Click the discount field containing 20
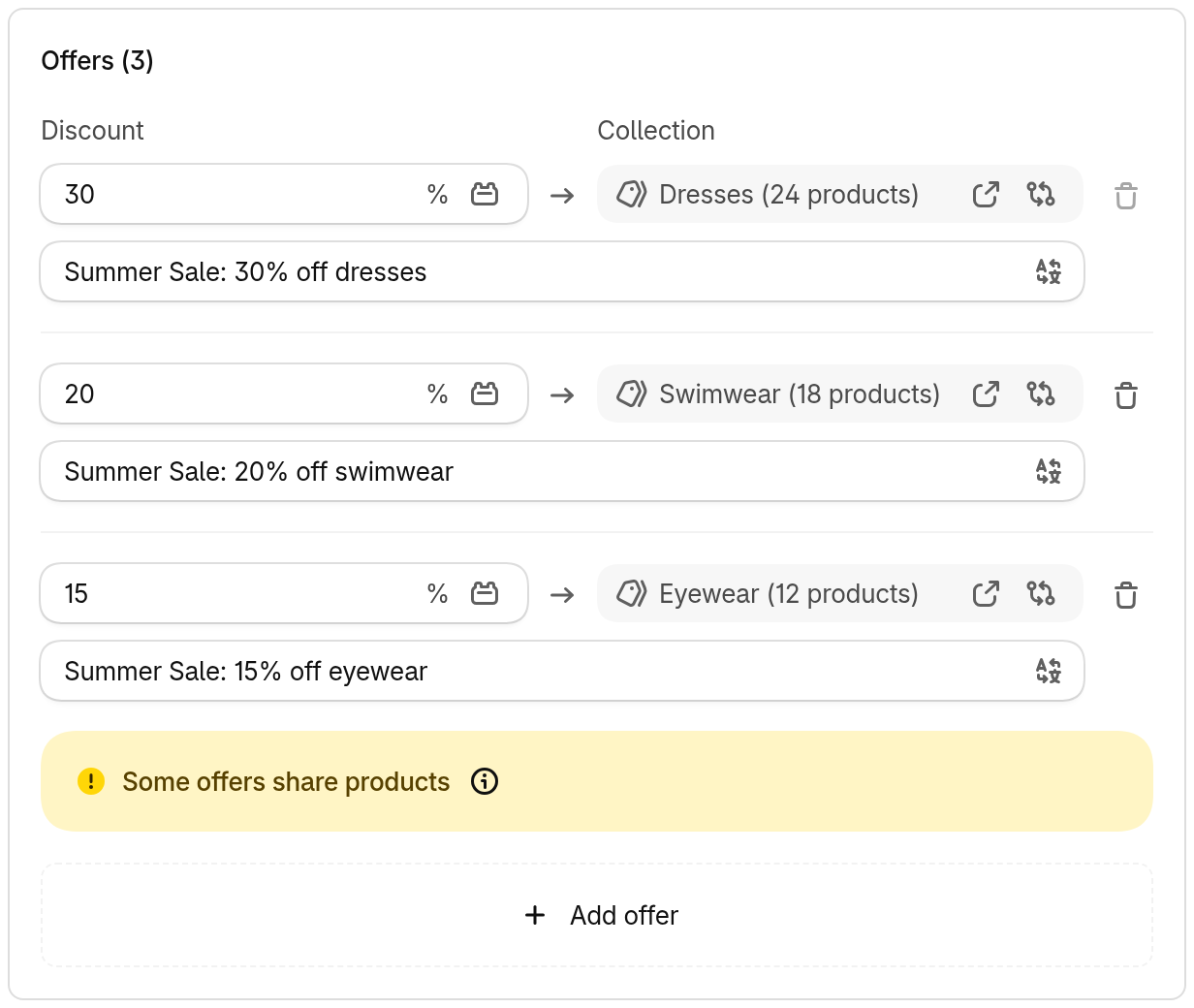The height and width of the screenshot is (1008, 1194). coord(284,394)
